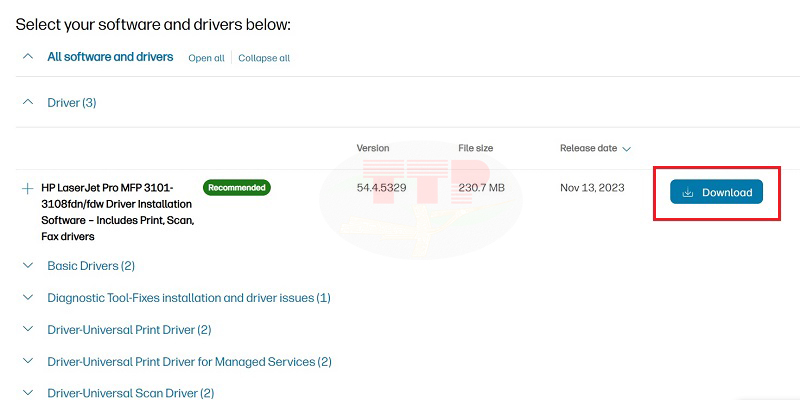
Task: Click the Release date column header
Action: point(588,148)
